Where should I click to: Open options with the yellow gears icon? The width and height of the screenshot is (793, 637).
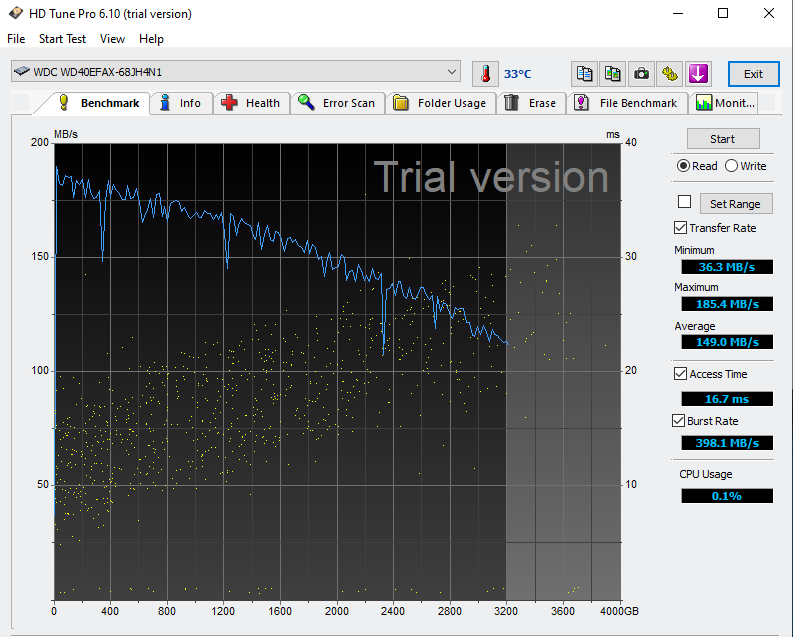[669, 74]
